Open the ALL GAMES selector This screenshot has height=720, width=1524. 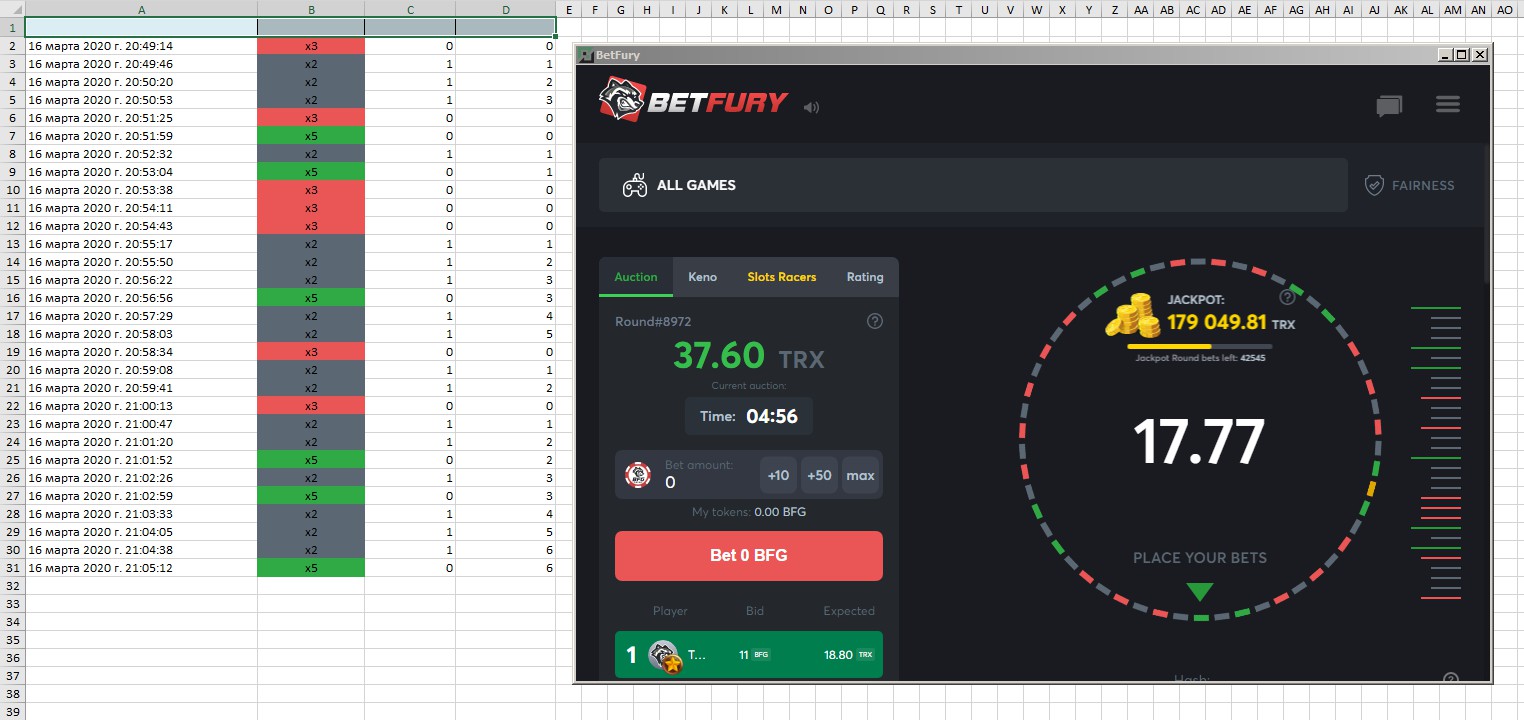[973, 185]
